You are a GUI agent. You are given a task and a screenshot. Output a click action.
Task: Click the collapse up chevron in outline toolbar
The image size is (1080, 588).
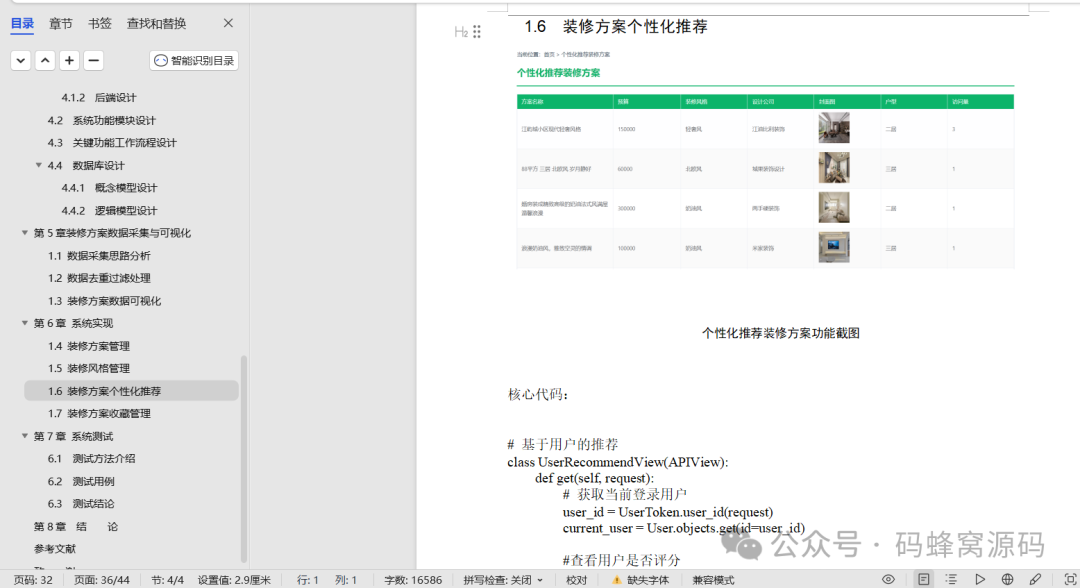point(45,61)
